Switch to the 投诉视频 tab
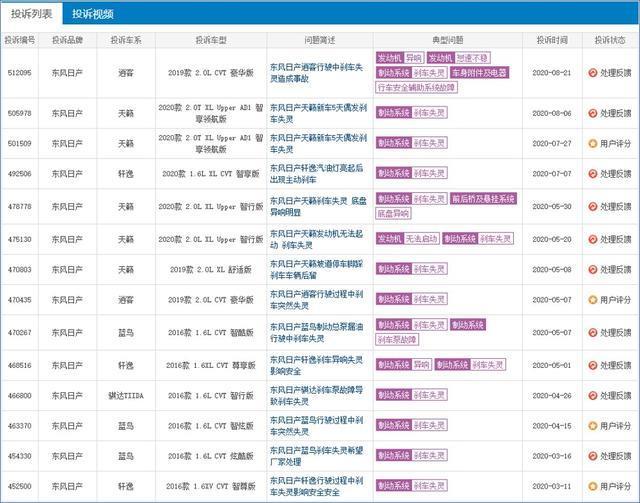Screen dimensions: 640x503 click(x=93, y=14)
